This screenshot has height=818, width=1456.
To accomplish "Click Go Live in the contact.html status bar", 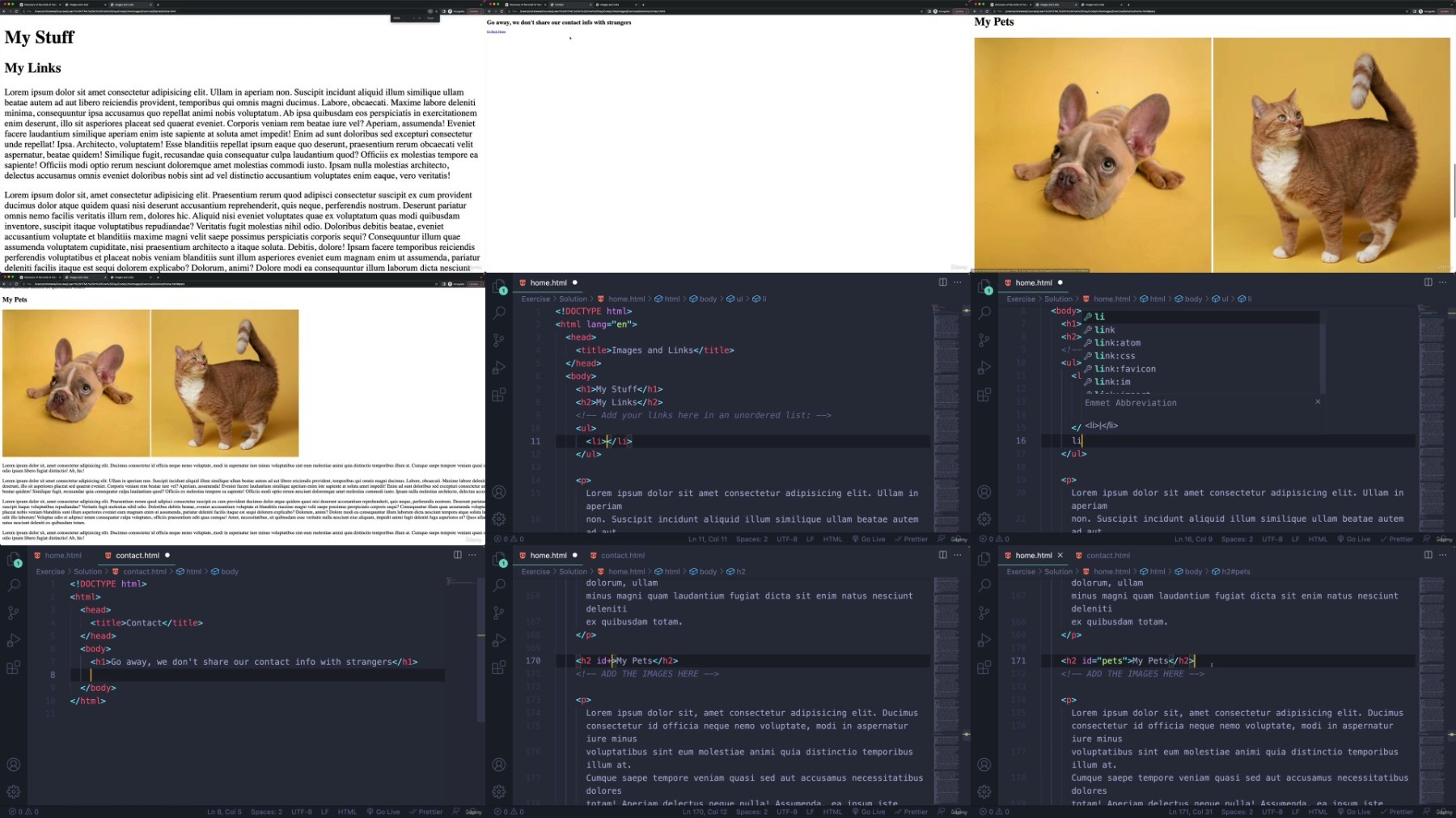I will point(383,812).
